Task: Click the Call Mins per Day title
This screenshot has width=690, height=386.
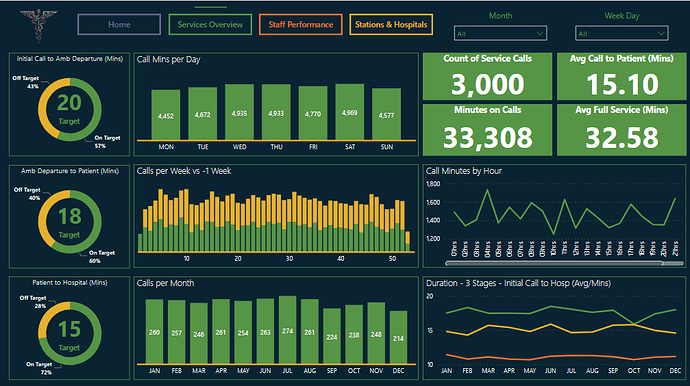Action: pos(169,59)
